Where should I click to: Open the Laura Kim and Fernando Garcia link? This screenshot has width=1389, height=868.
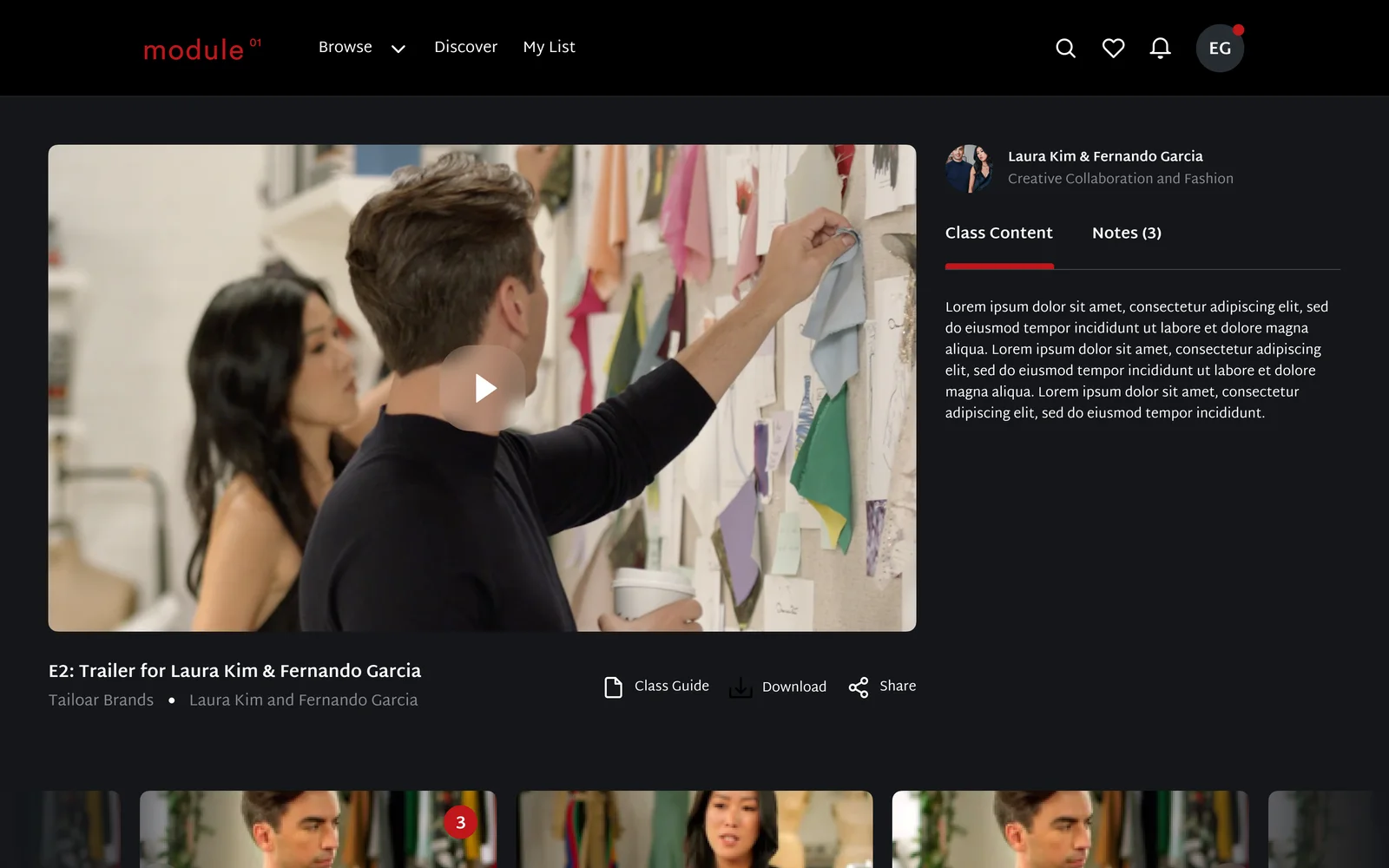click(304, 700)
